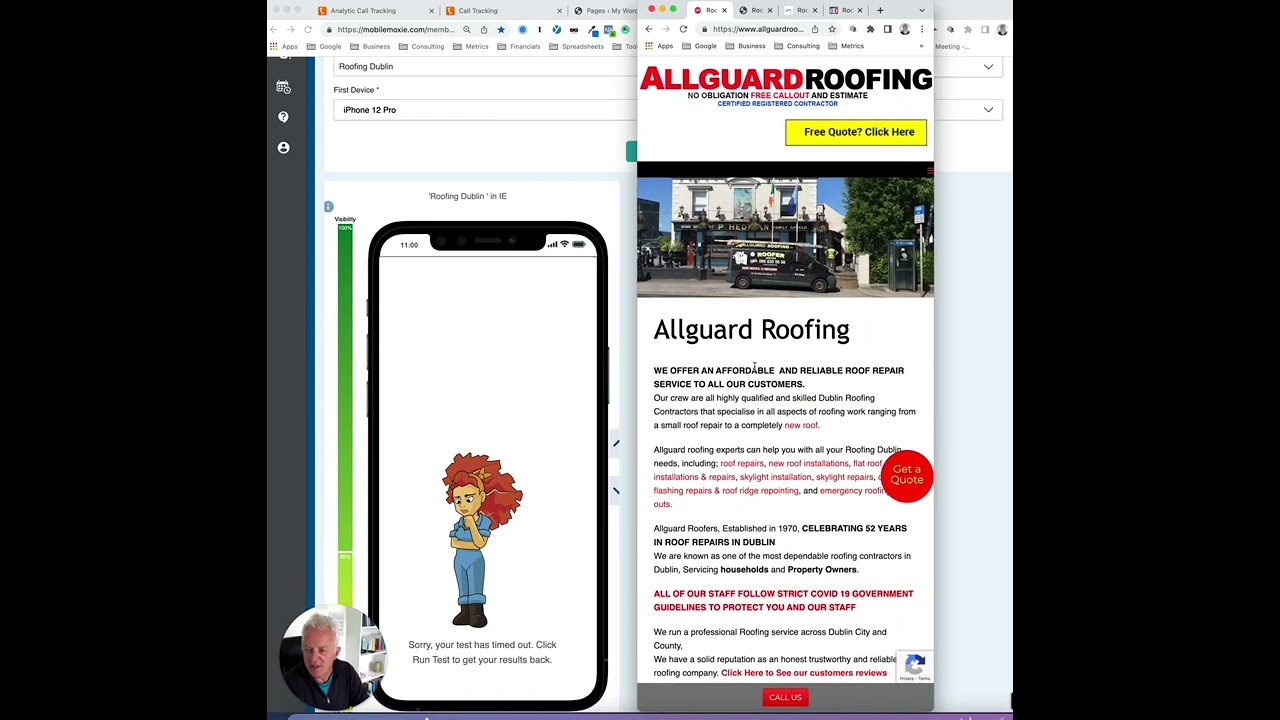Go back in the mobilemoxie browser window
This screenshot has height=720, width=1280.
point(275,29)
